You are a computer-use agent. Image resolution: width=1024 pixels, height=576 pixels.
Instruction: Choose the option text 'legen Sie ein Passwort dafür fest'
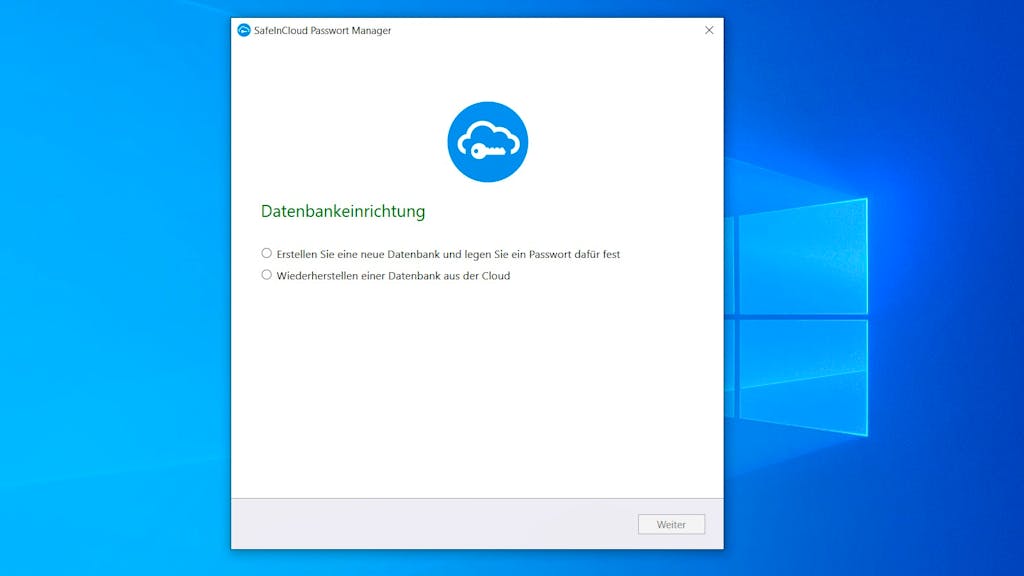542,254
